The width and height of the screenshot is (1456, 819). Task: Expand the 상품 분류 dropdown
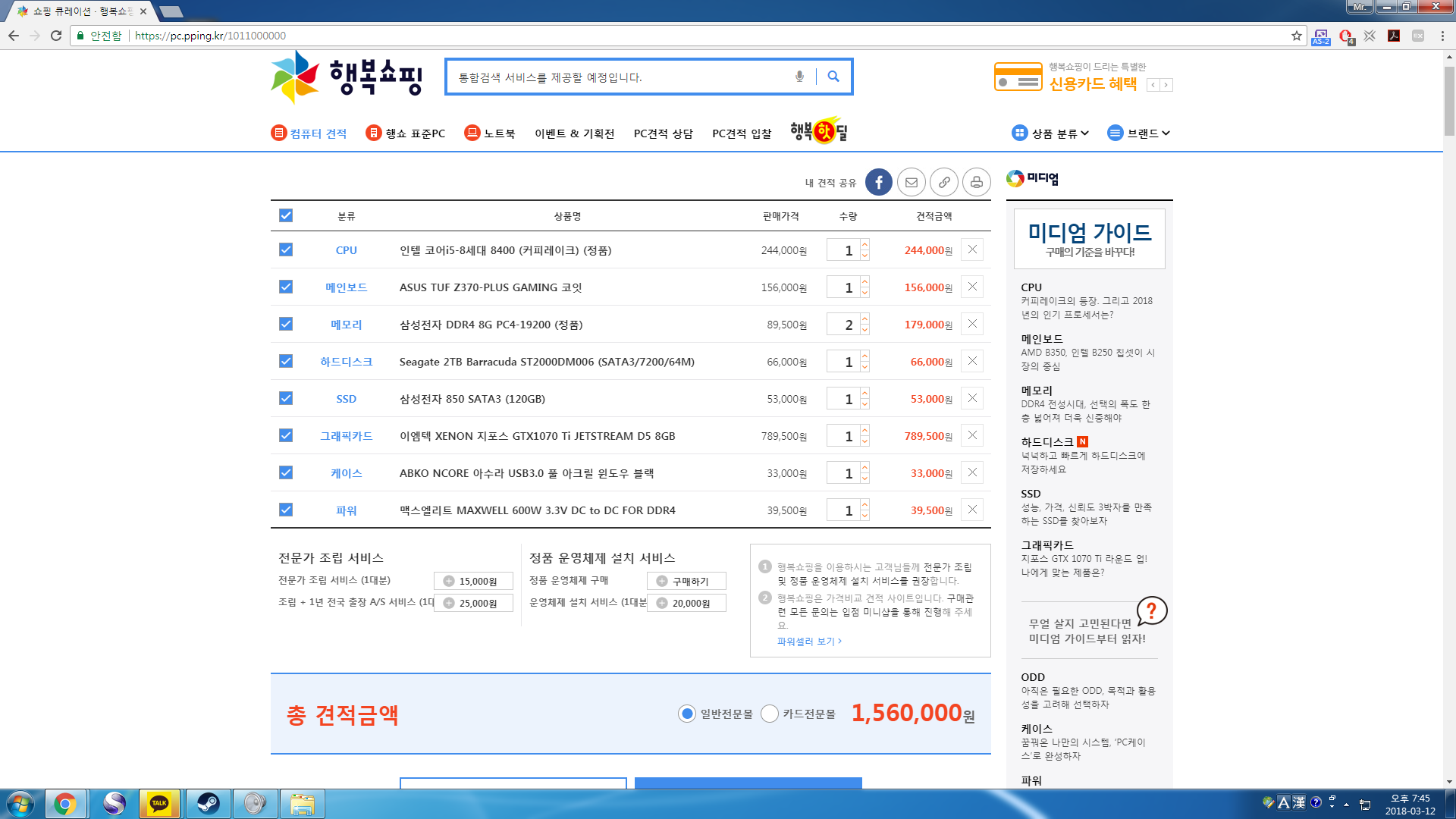point(1050,133)
